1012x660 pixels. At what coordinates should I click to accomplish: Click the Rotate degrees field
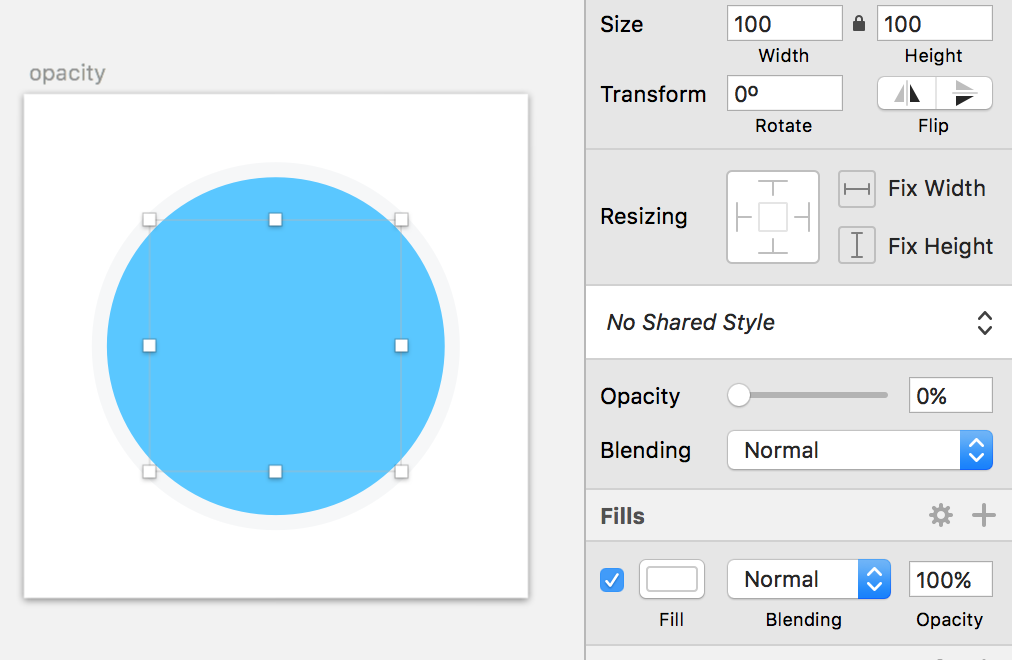tap(784, 94)
